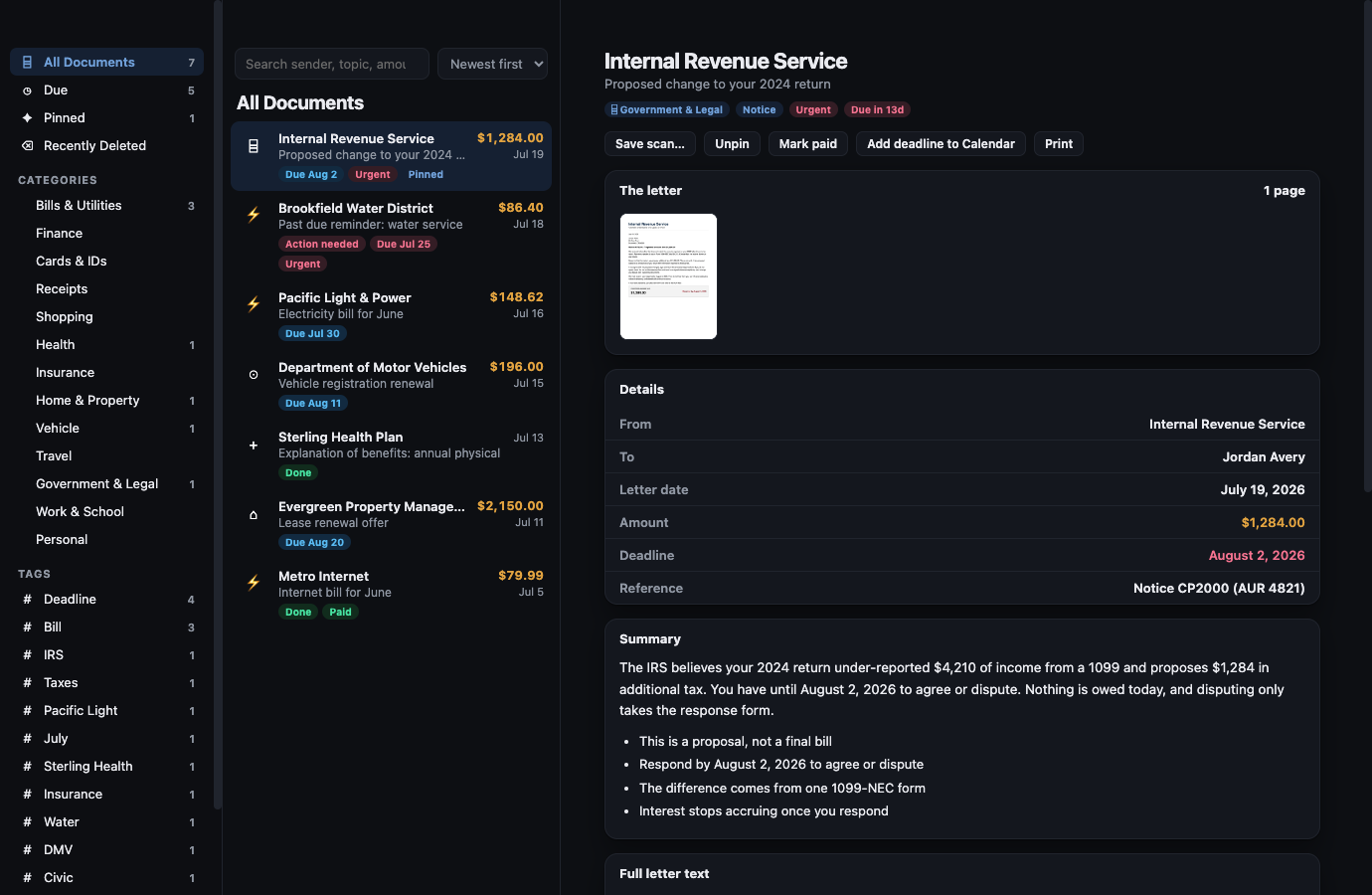Click the Pinned star icon in sidebar
This screenshot has height=895, width=1372.
coord(27,117)
